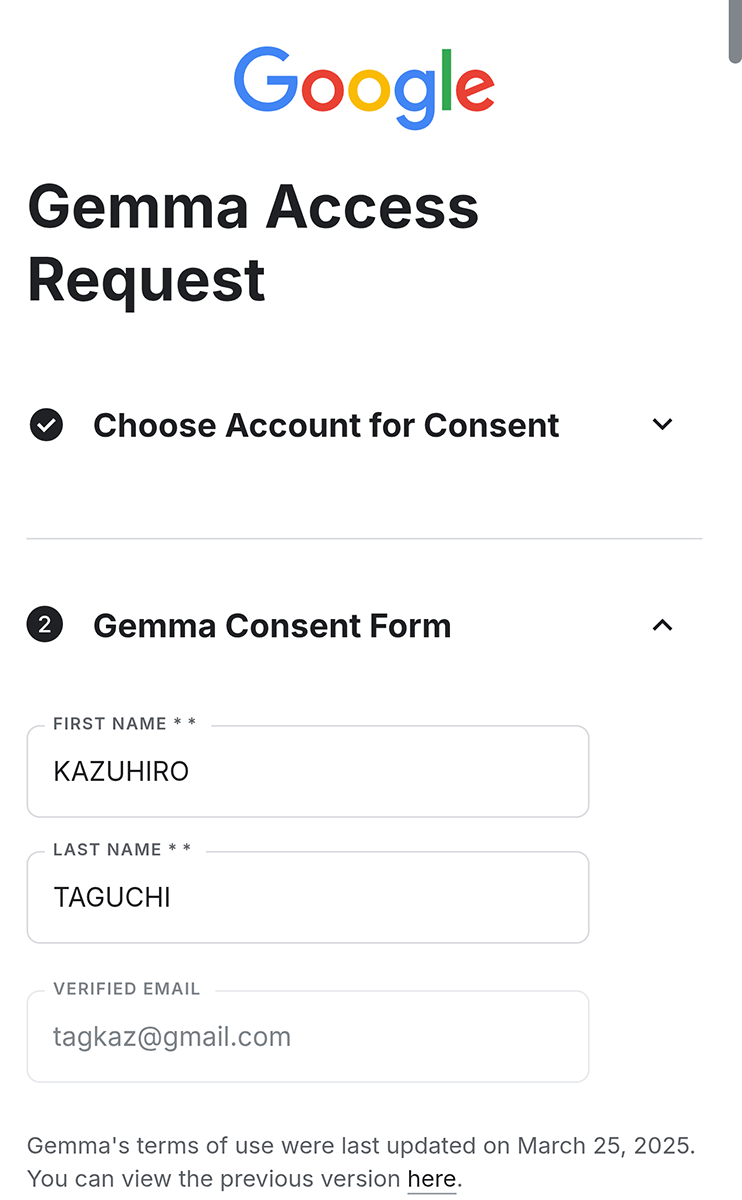Click the required asterisks beside LAST NAME
This screenshot has width=742, height=1200.
(180, 850)
